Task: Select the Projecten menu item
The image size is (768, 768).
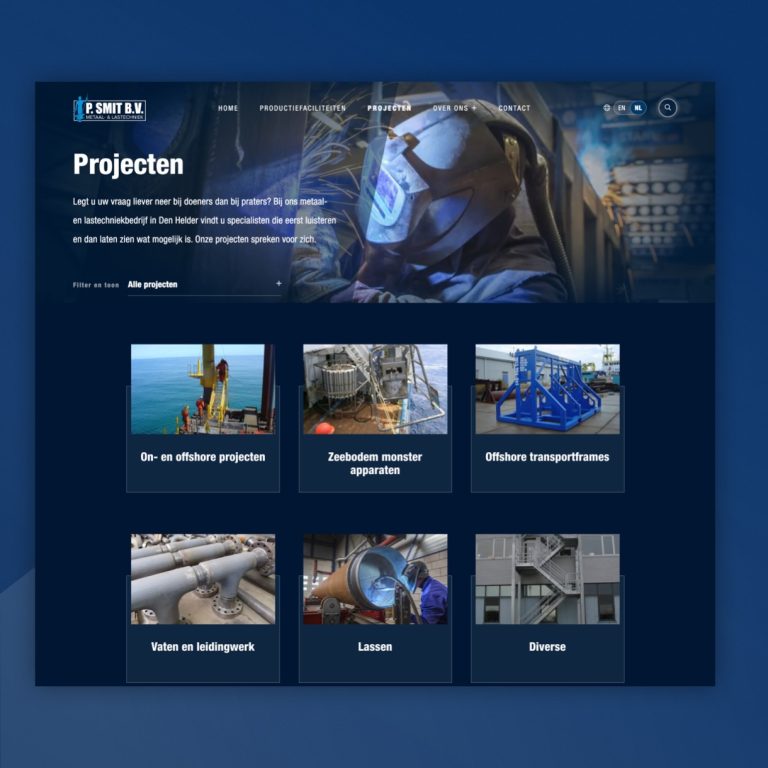Action: pyautogui.click(x=389, y=108)
